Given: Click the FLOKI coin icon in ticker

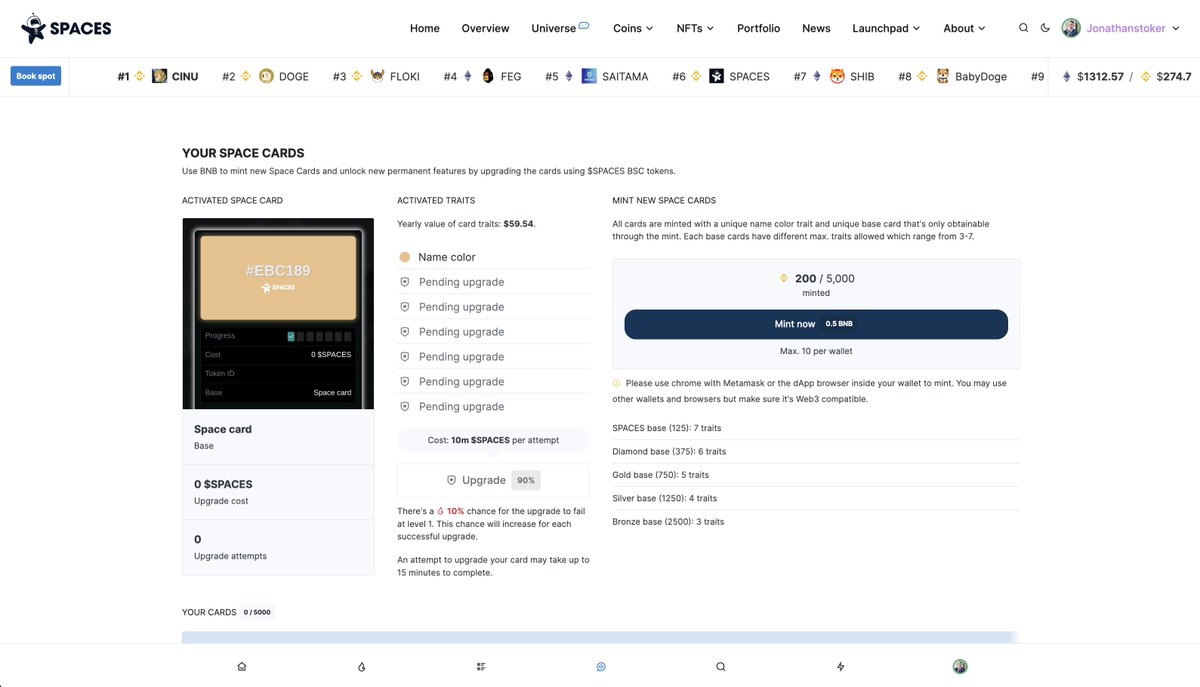Looking at the screenshot, I should (378, 76).
